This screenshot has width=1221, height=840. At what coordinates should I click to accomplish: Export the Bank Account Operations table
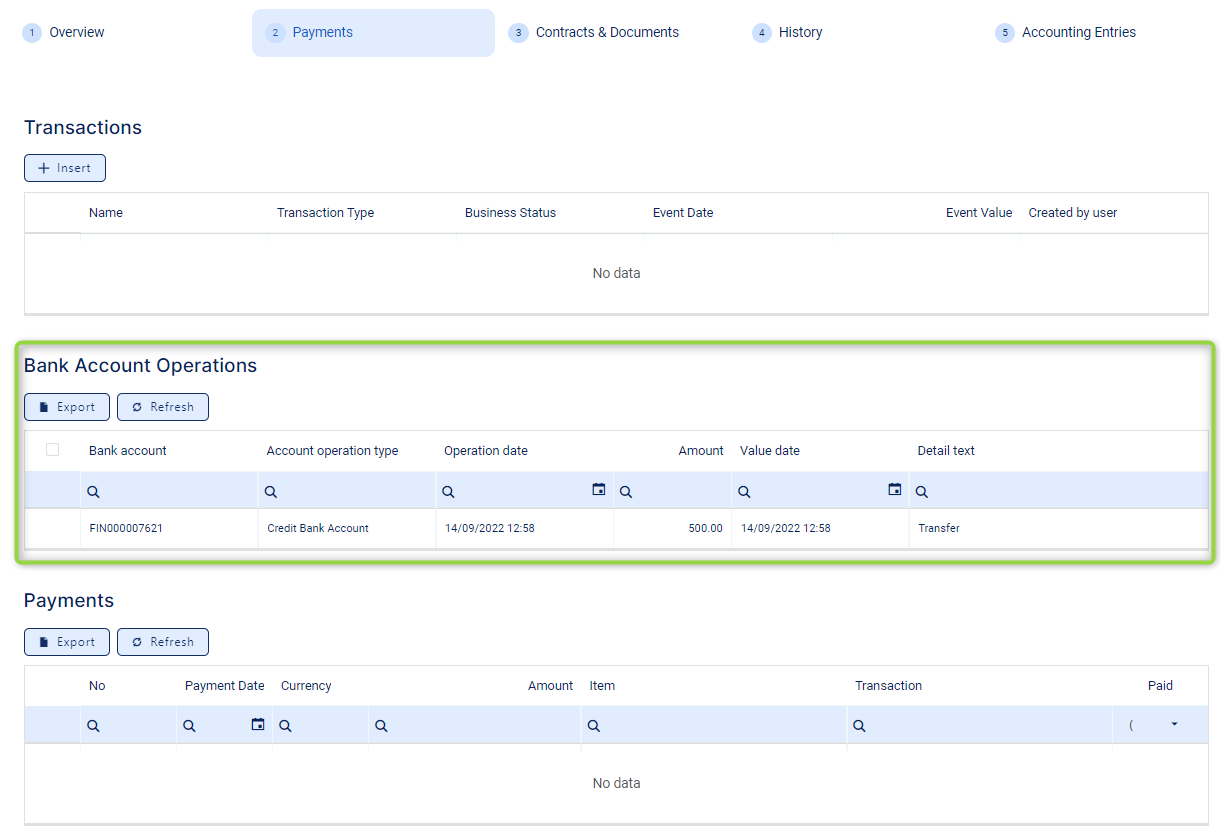tap(67, 407)
